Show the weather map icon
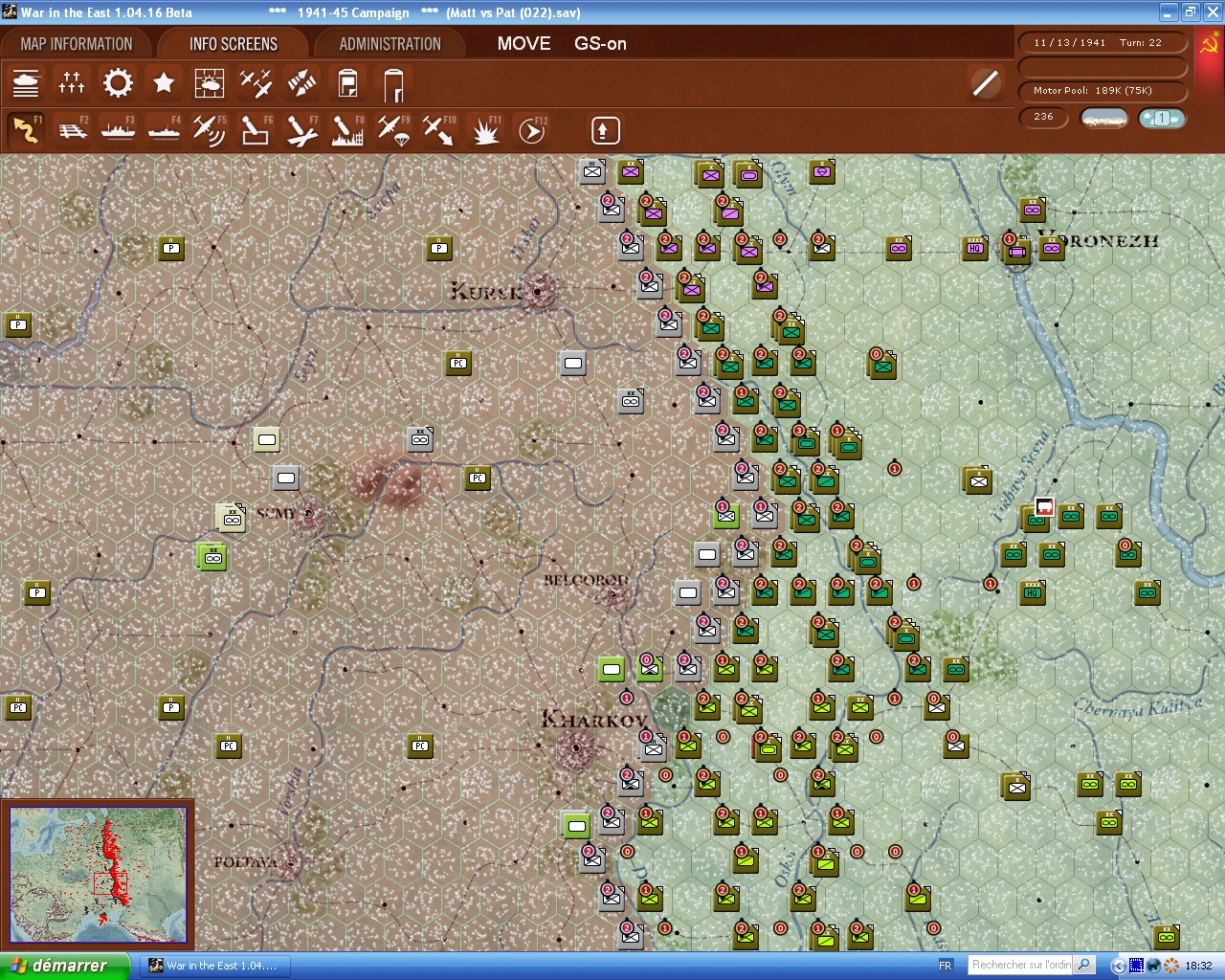Screen dimensions: 1225x980 coord(210,83)
